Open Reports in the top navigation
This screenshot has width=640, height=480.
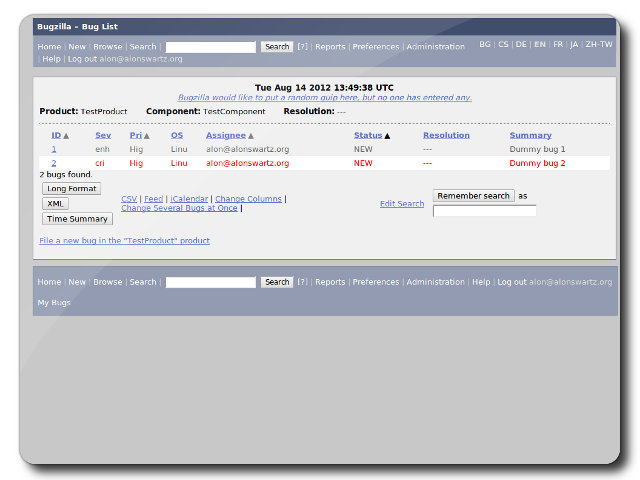[330, 47]
